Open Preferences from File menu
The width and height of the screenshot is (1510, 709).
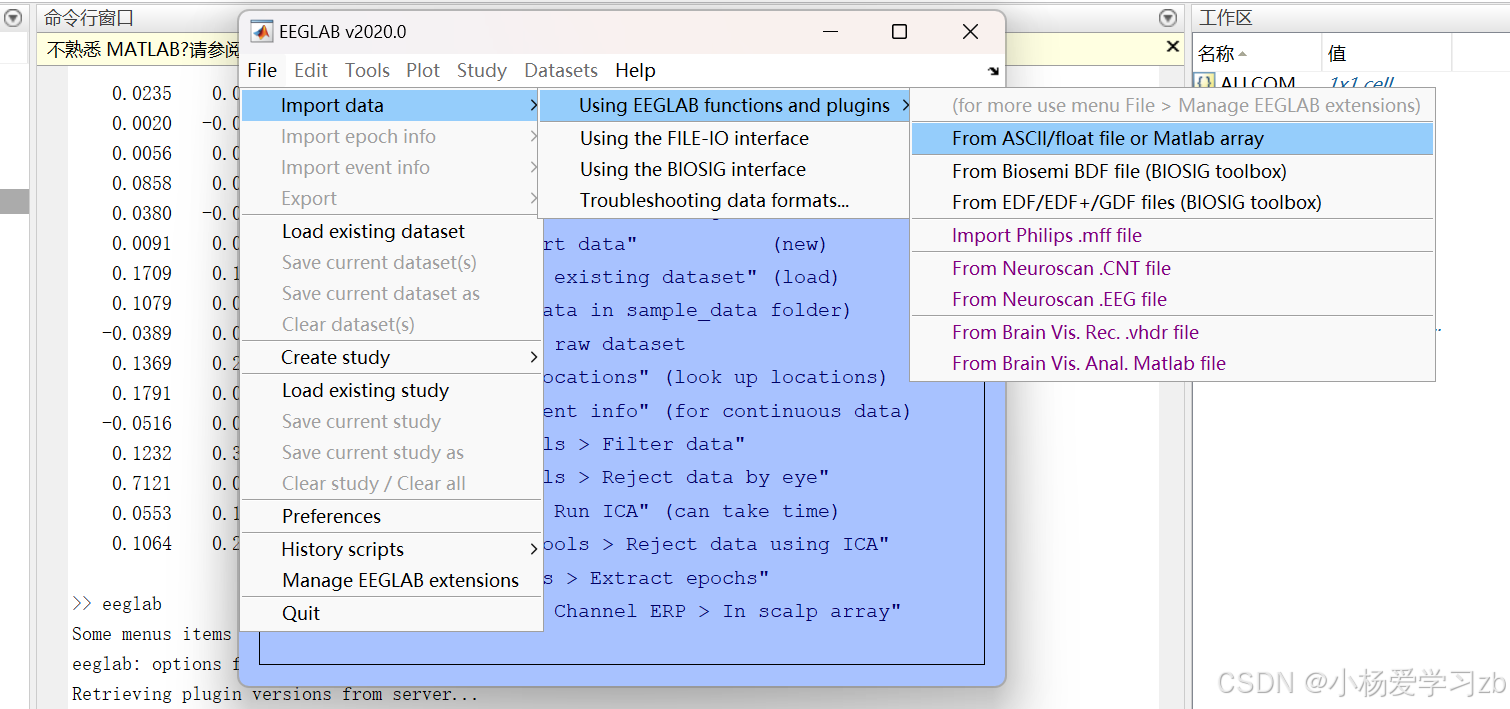pos(391,516)
